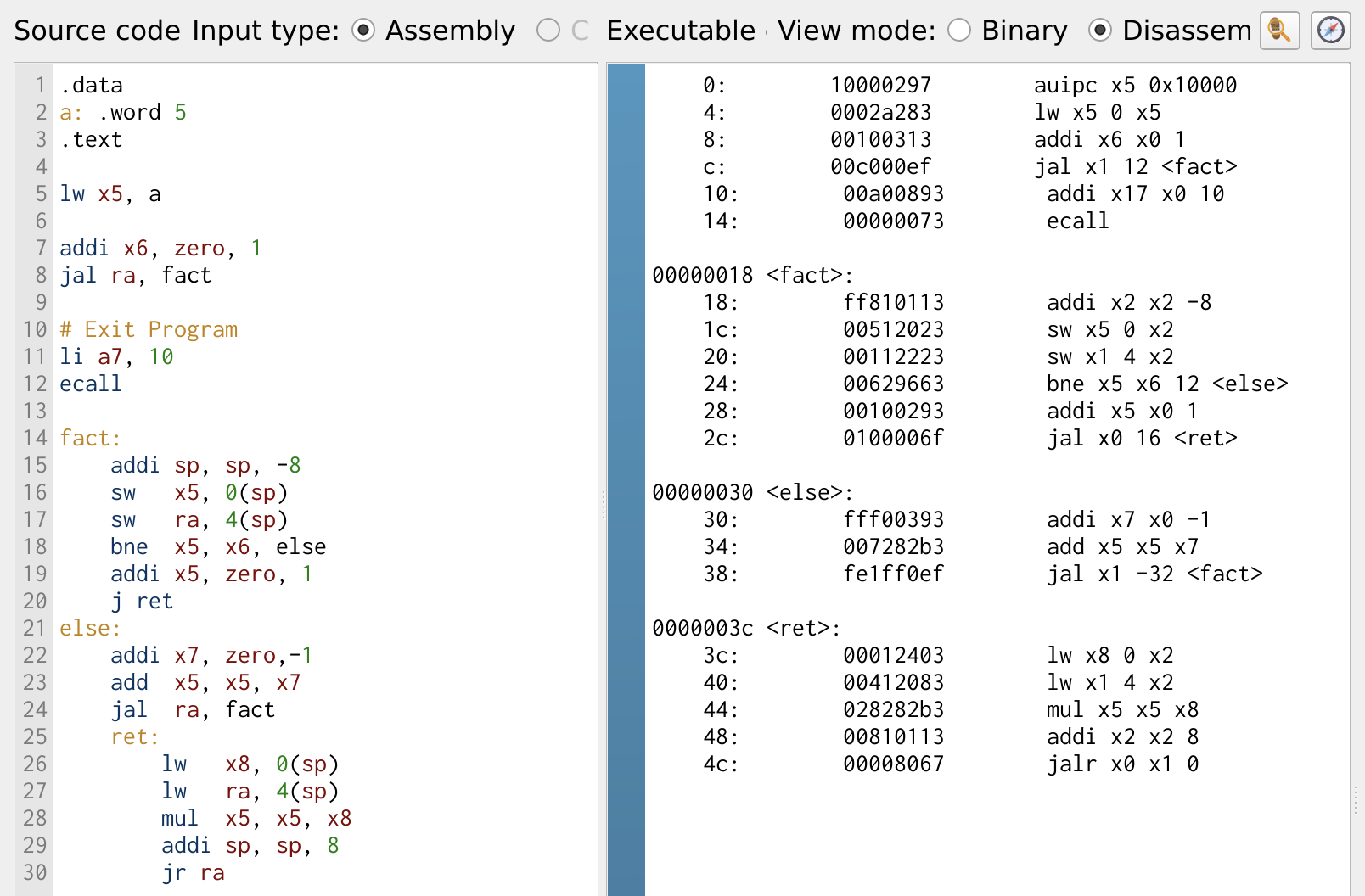The image size is (1365, 896).
Task: Click 'jalr x0 x1 0' in the disassembly
Action: click(1123, 764)
